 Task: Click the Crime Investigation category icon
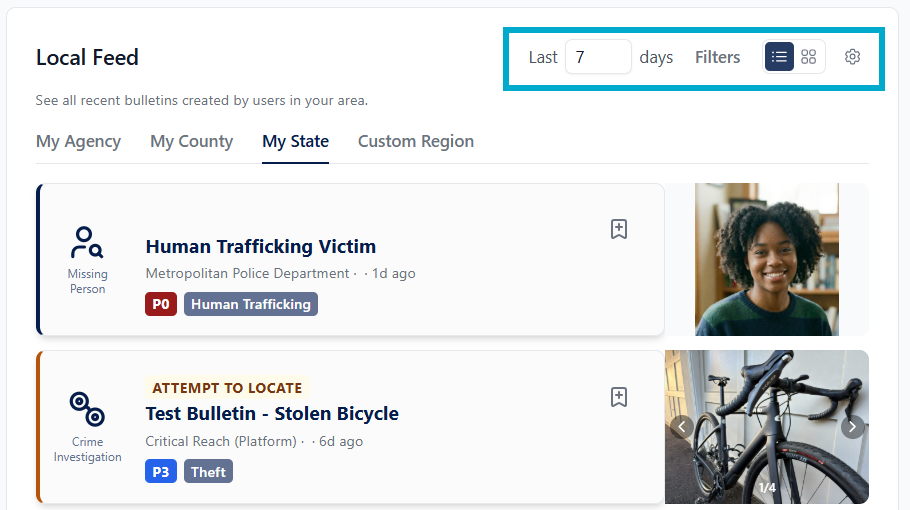click(87, 409)
